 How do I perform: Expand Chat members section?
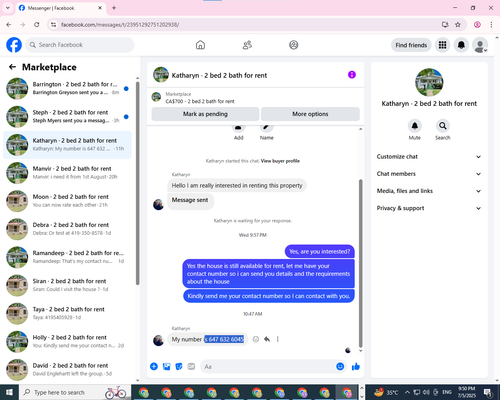(429, 174)
